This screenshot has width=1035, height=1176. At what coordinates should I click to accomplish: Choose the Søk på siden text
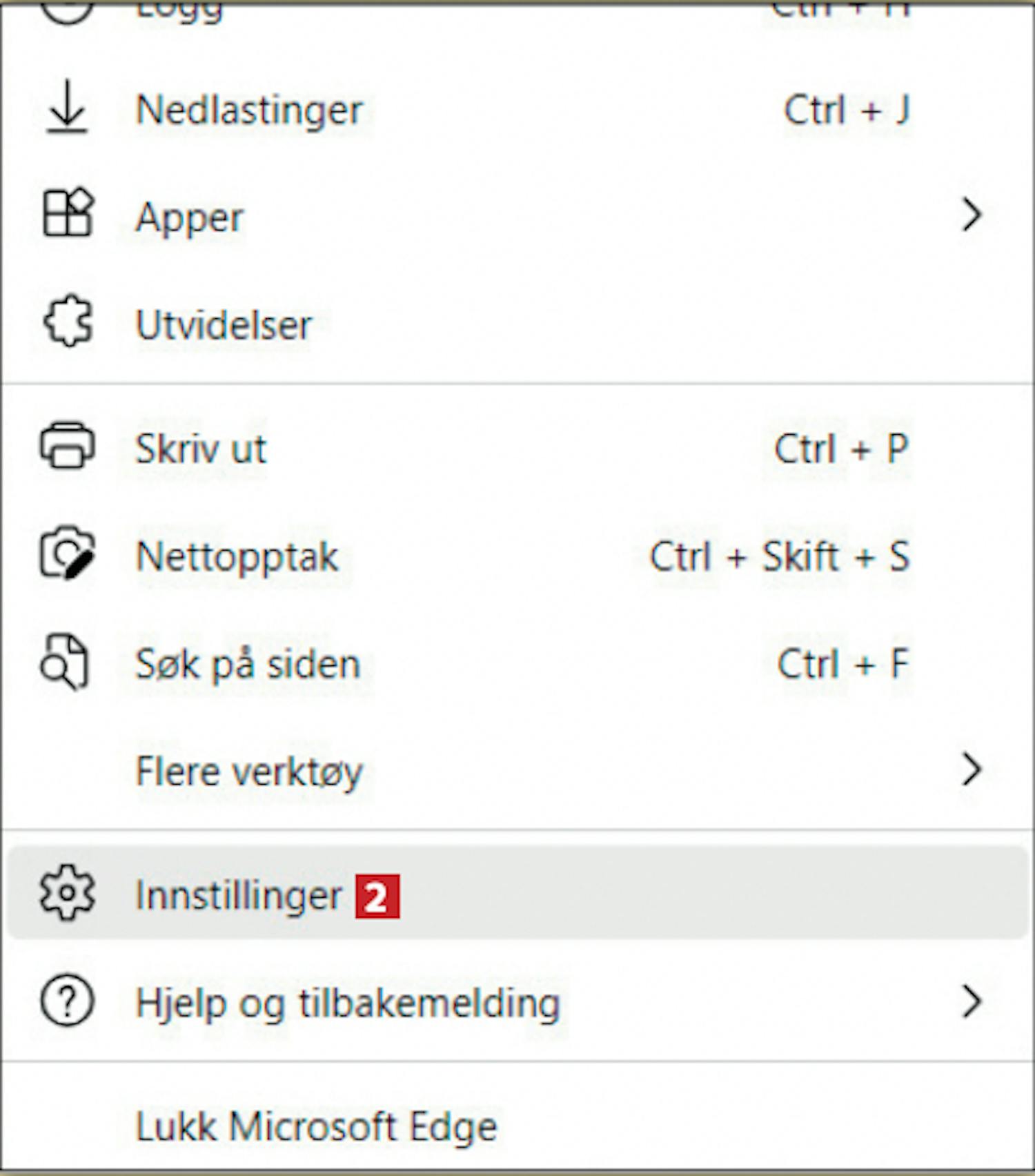coord(248,665)
